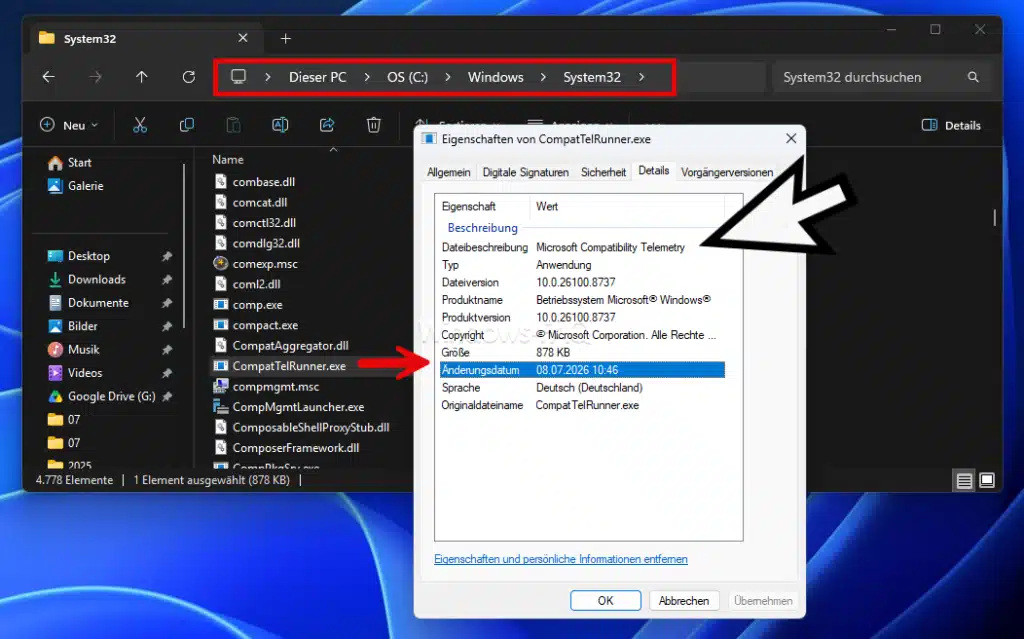Image resolution: width=1024 pixels, height=639 pixels.
Task: Expand chevron after OS (C:) in path
Action: point(447,77)
